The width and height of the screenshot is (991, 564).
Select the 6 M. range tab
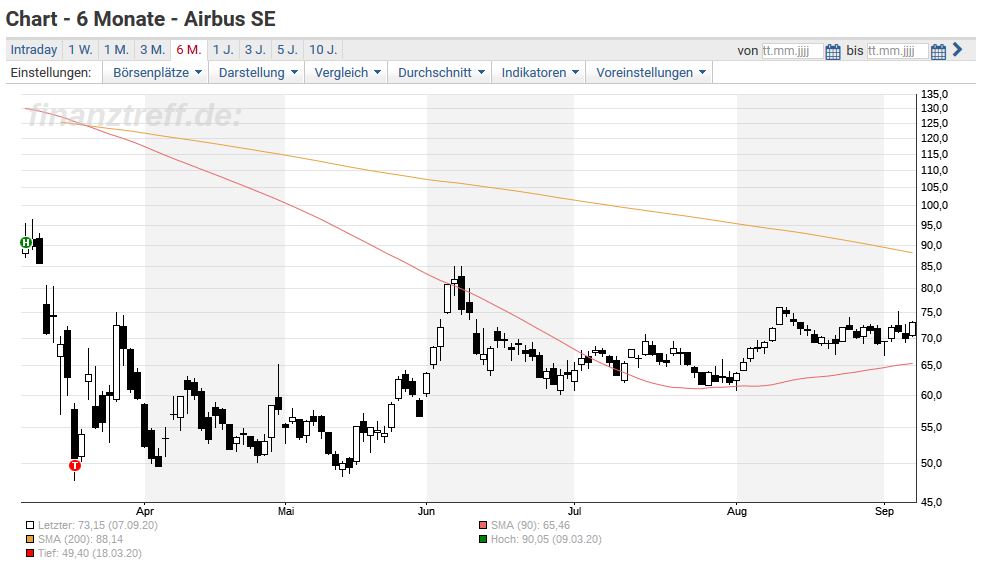pos(188,49)
